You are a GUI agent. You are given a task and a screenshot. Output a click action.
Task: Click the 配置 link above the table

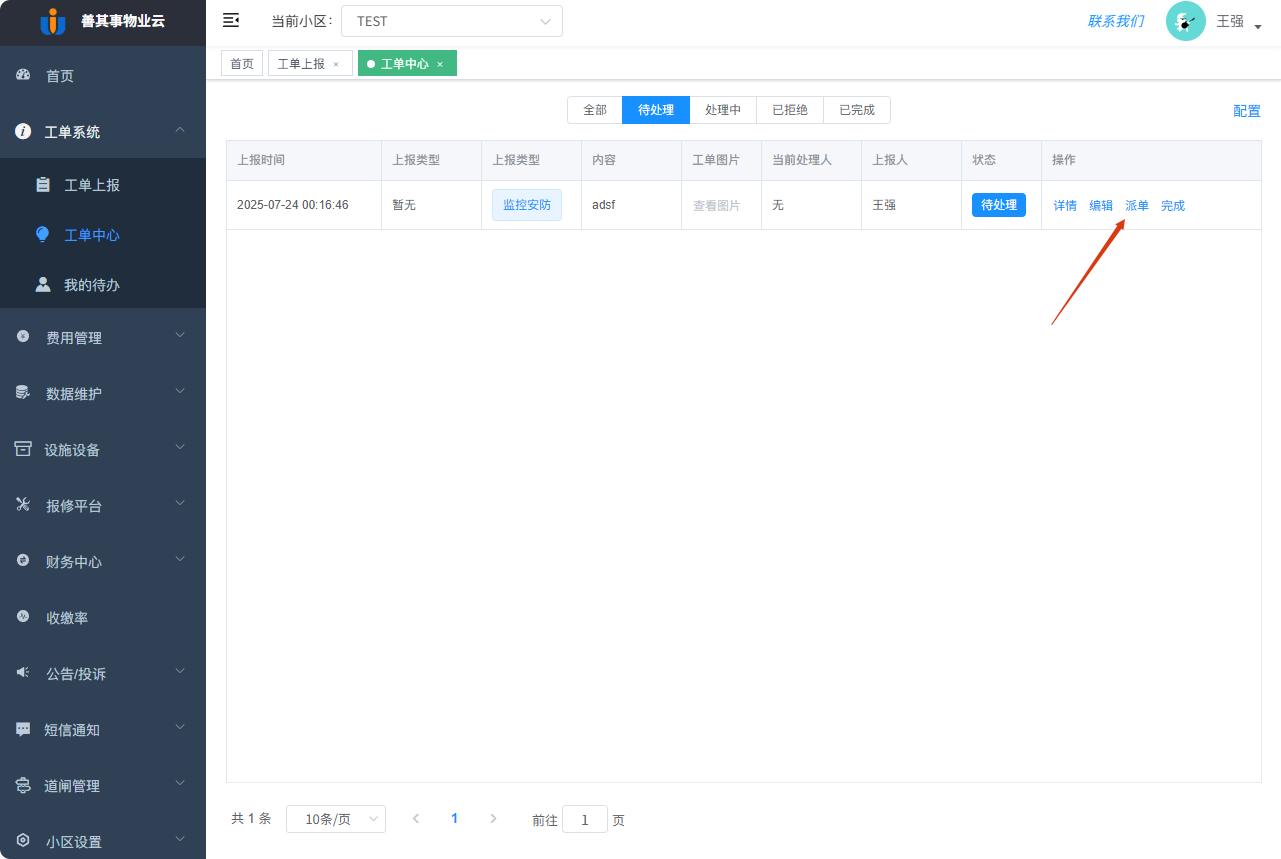(1246, 110)
